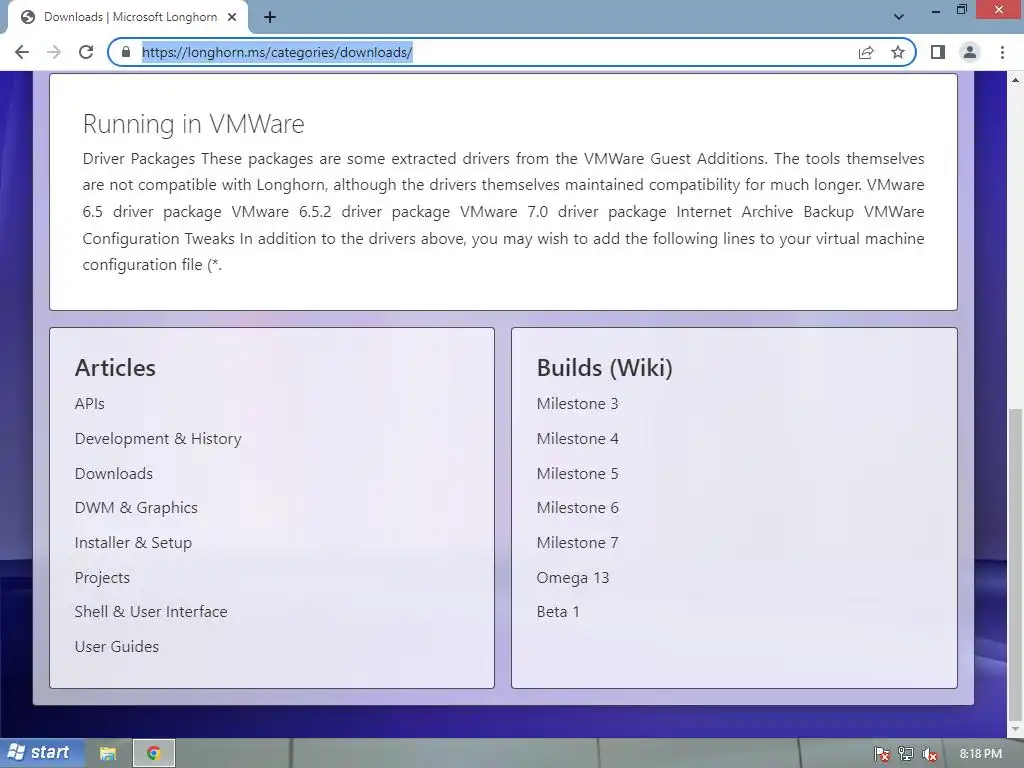Click the 8:18 PM taskbar clock
1024x768 pixels.
(x=981, y=754)
